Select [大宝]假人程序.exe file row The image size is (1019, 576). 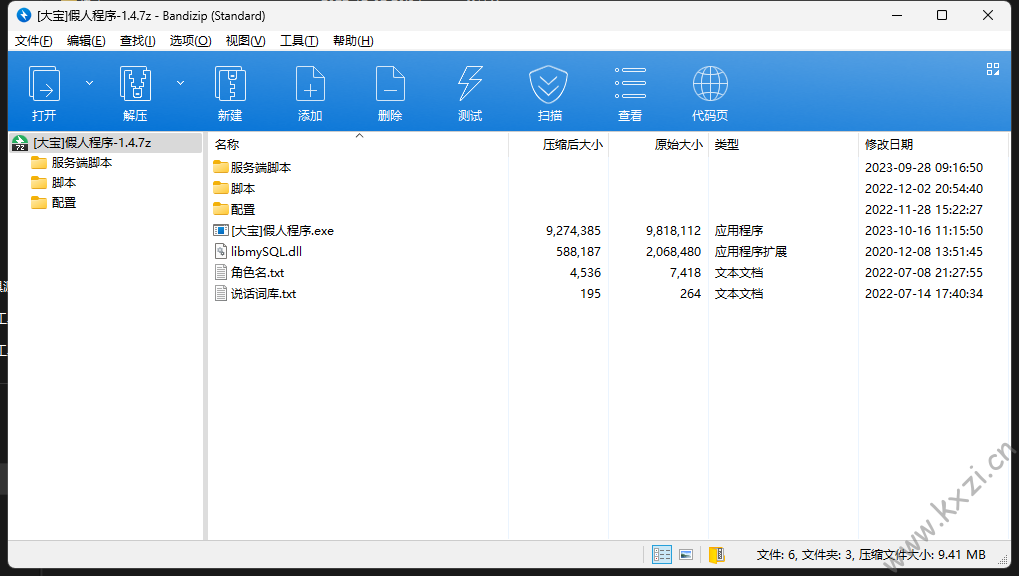pos(608,231)
